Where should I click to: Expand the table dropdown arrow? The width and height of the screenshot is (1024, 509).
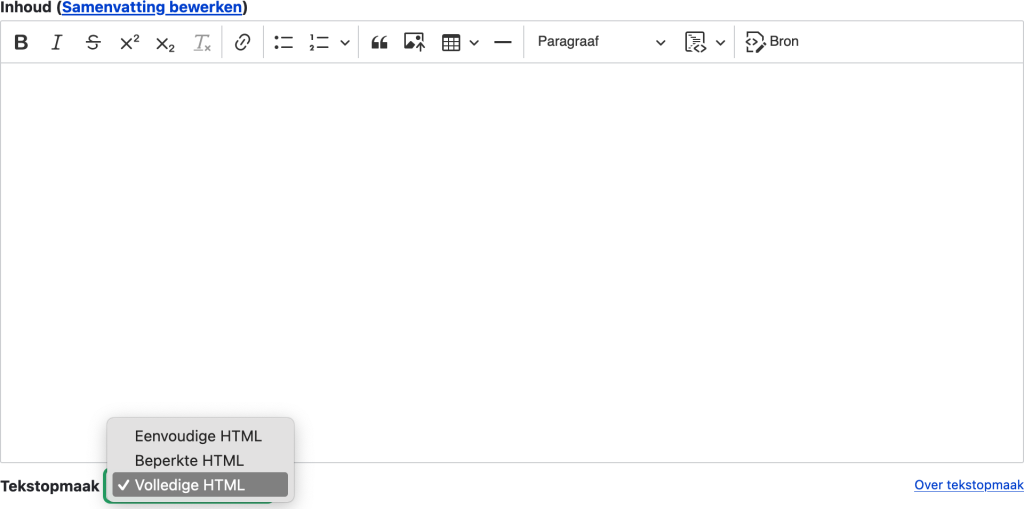point(475,42)
